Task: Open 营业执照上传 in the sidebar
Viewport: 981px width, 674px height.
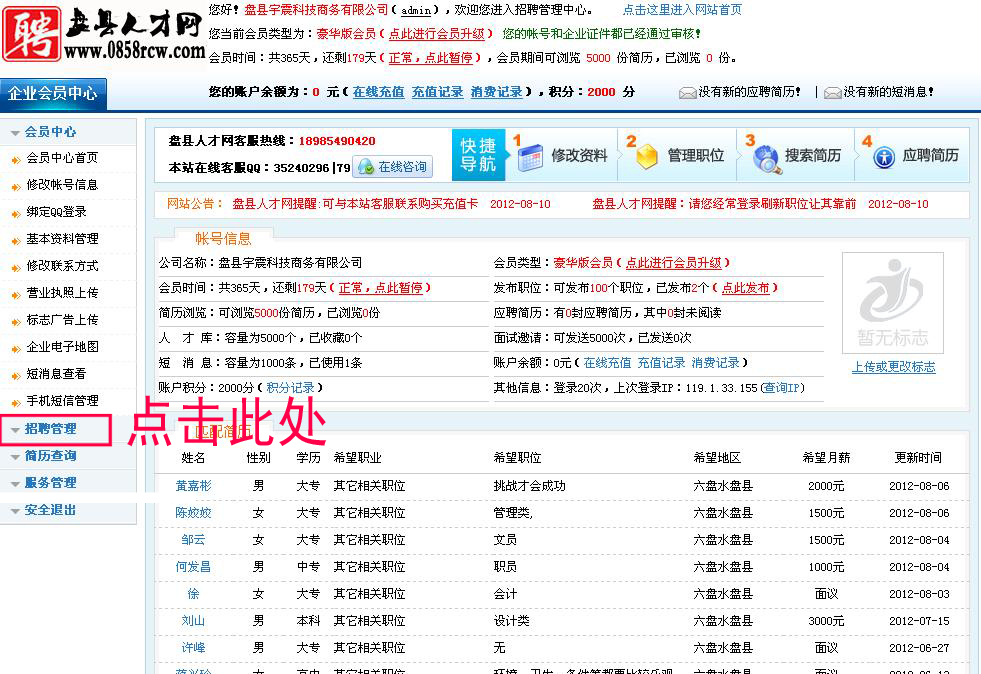Action: (x=62, y=293)
